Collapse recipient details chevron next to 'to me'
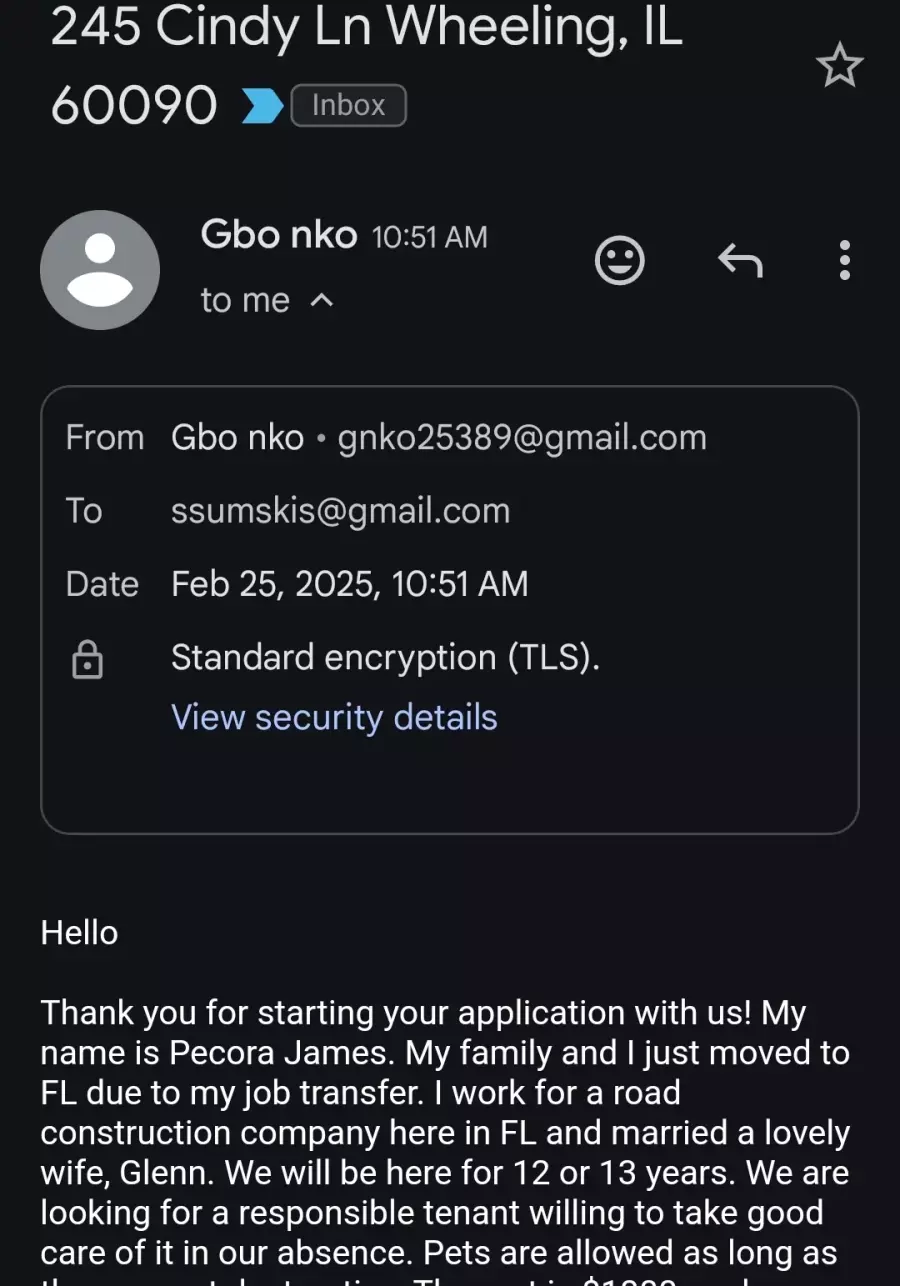 322,300
